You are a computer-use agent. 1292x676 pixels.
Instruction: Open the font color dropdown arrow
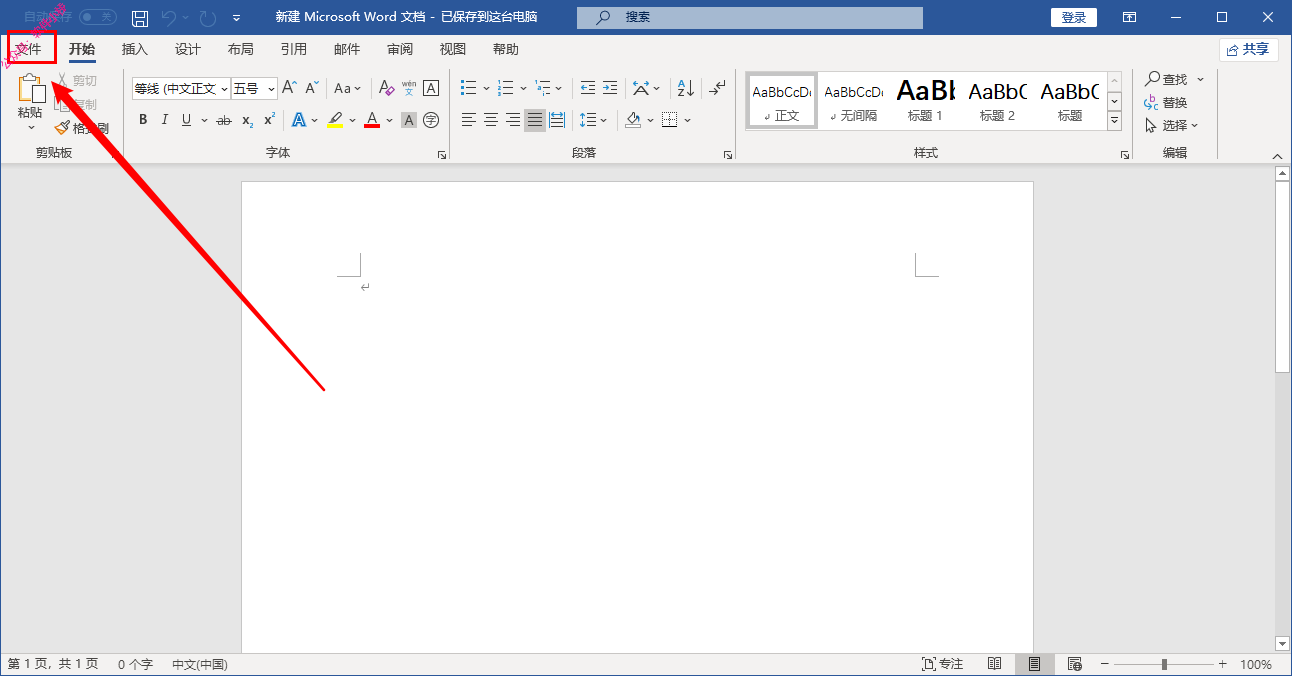(390, 120)
